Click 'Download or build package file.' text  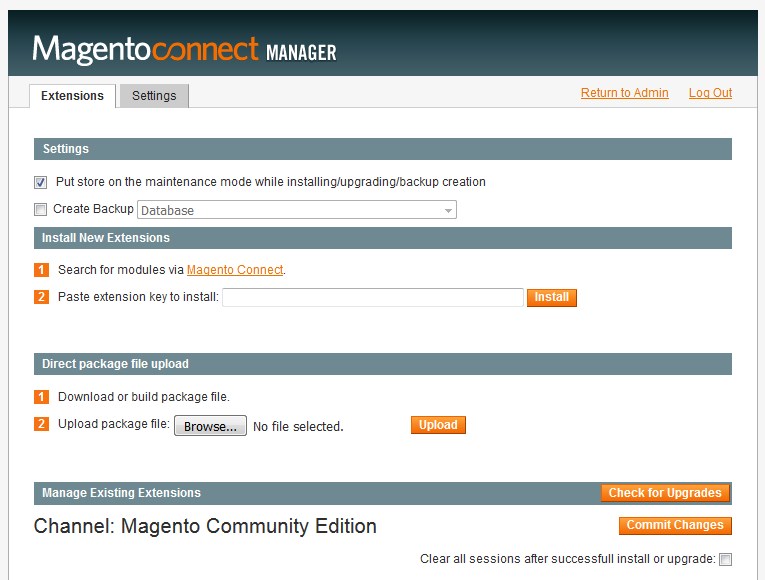pyautogui.click(x=143, y=397)
